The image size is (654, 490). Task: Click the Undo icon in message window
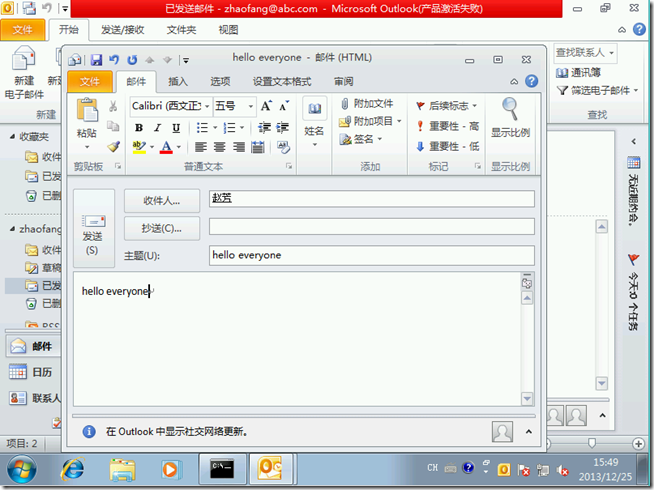point(114,60)
